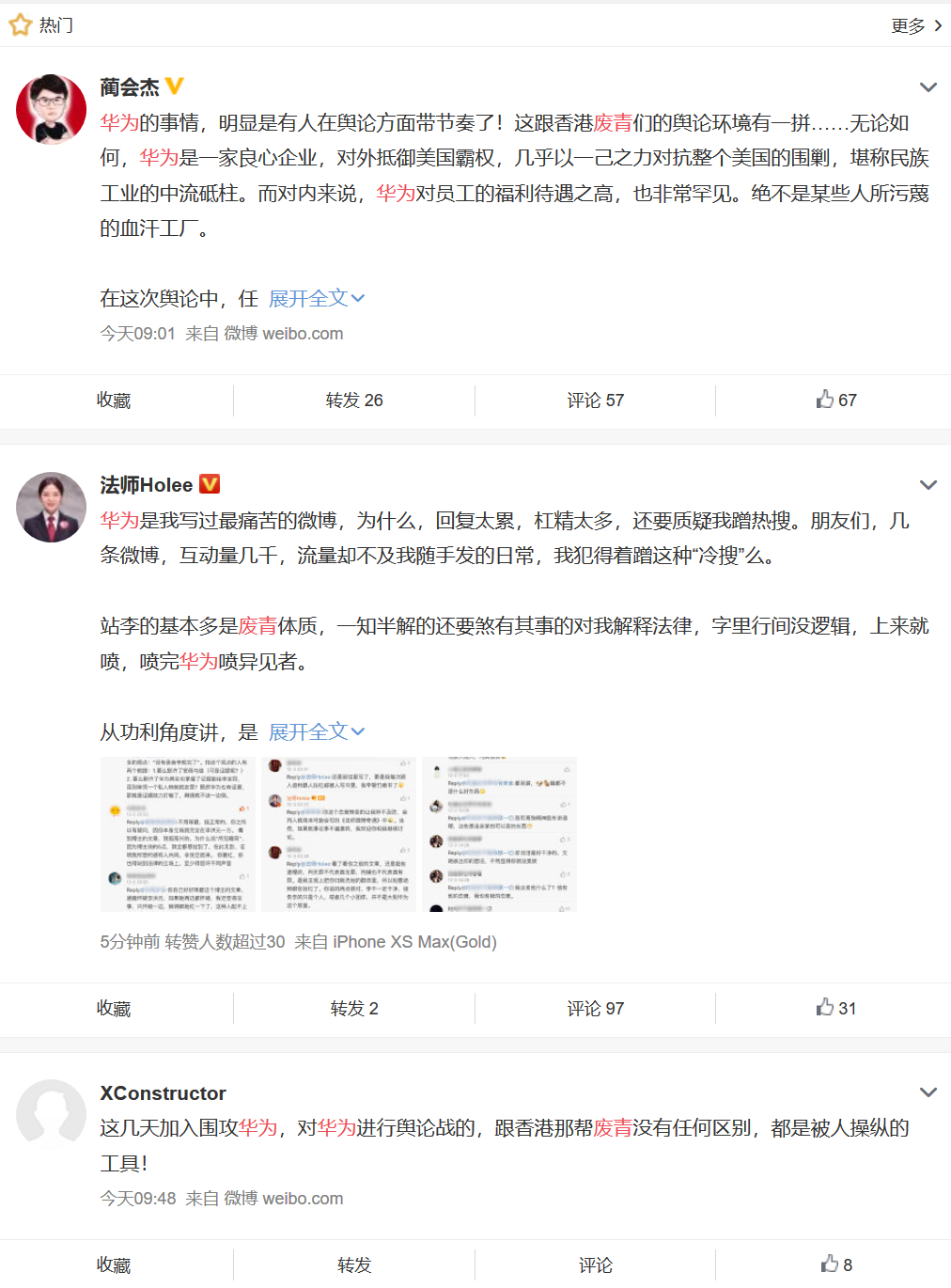The image size is (951, 1288).
Task: Expand full text of 法师Holee's post
Action: [317, 732]
